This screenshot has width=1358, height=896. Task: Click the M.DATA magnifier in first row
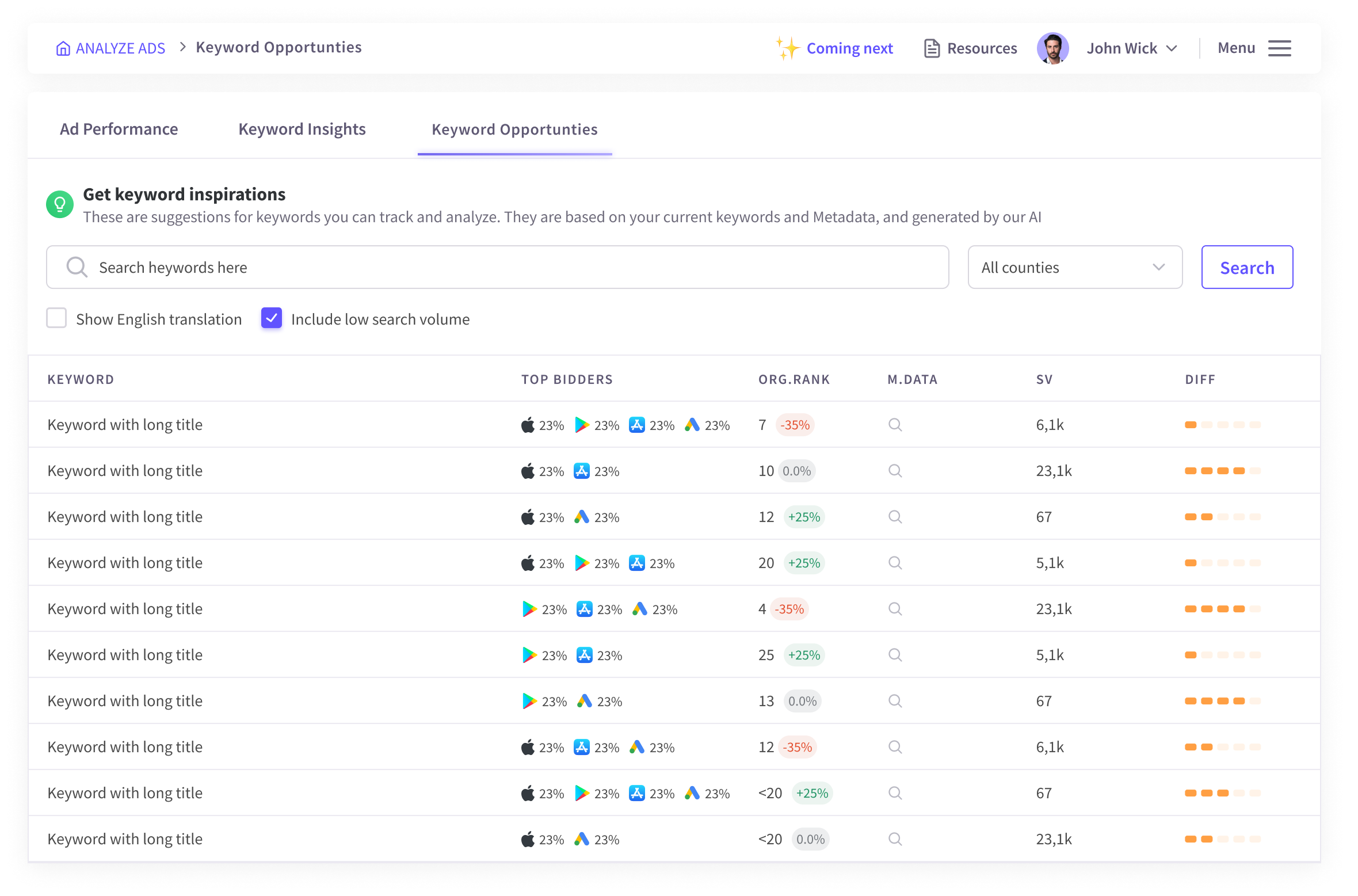(895, 425)
